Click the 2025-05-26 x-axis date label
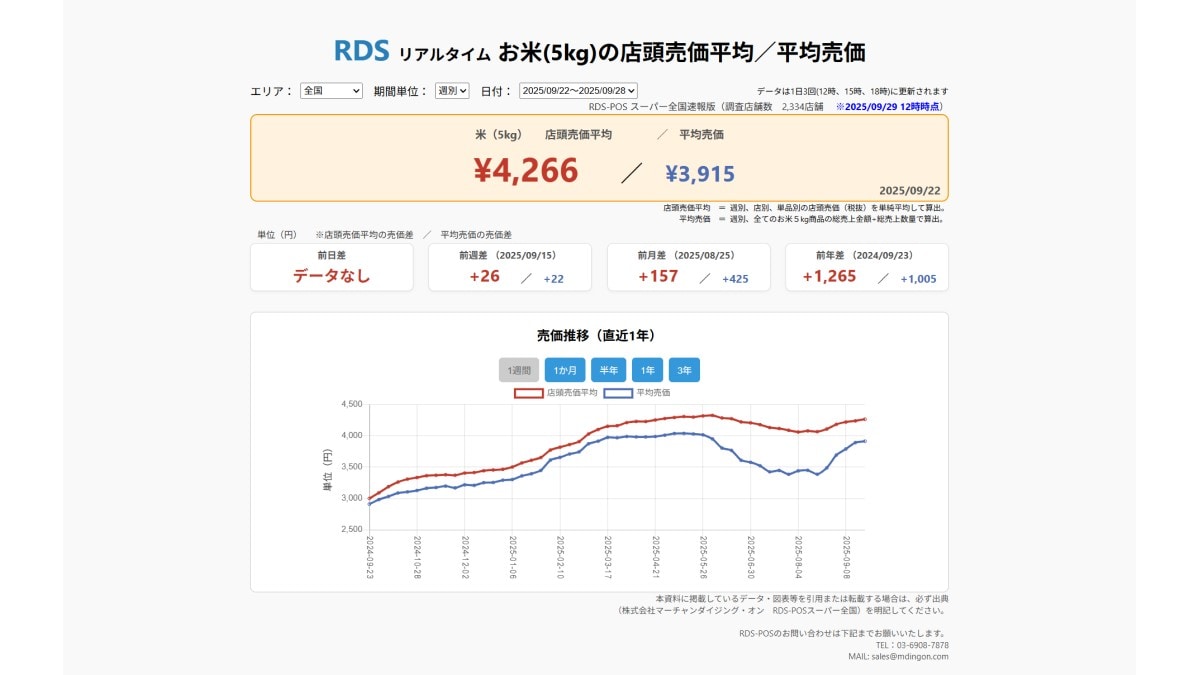This screenshot has width=1200, height=675. [702, 556]
